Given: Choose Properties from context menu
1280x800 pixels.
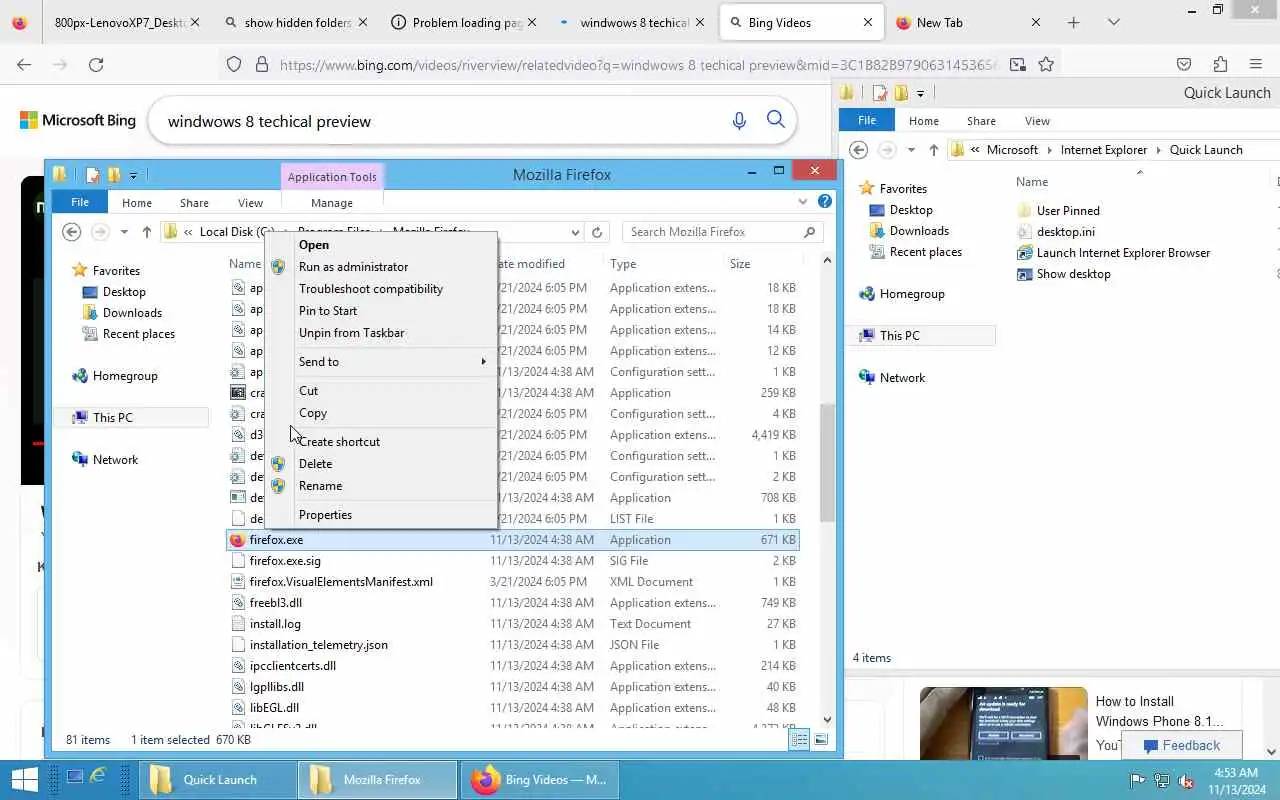Looking at the screenshot, I should click(x=381, y=515).
